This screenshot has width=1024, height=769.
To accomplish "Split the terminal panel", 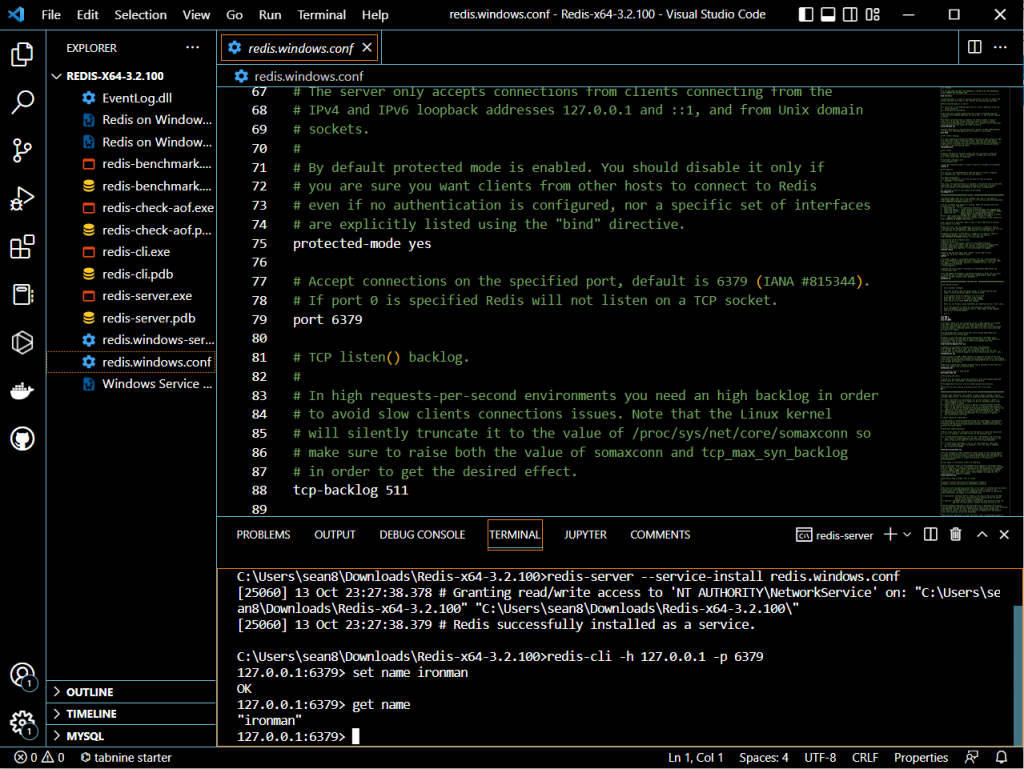I will 931,535.
